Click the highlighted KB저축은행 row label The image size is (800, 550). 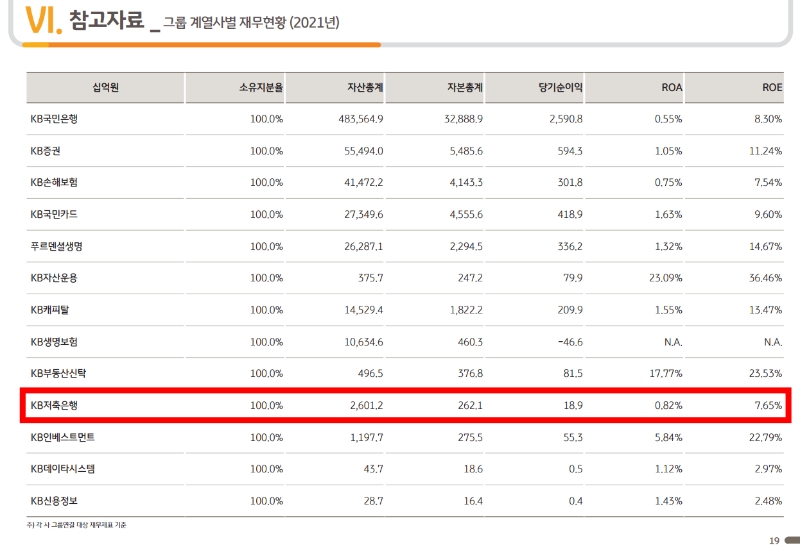point(54,405)
